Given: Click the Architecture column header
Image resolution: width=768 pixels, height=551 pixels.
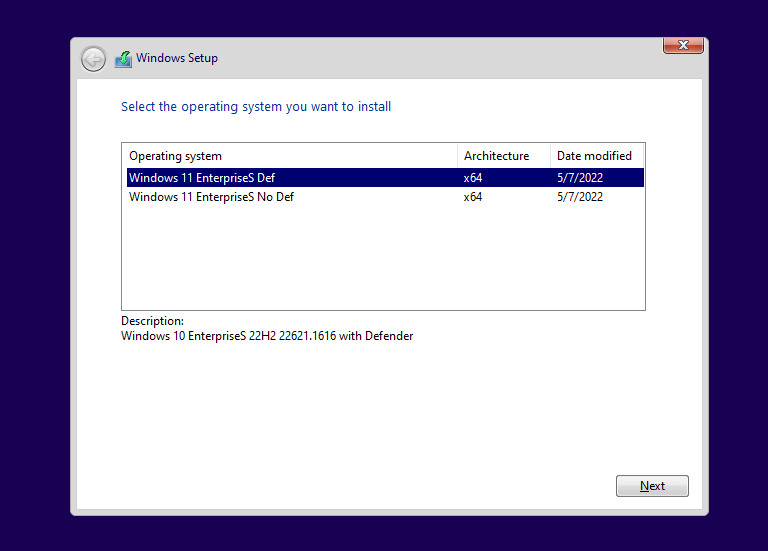Looking at the screenshot, I should (x=504, y=156).
